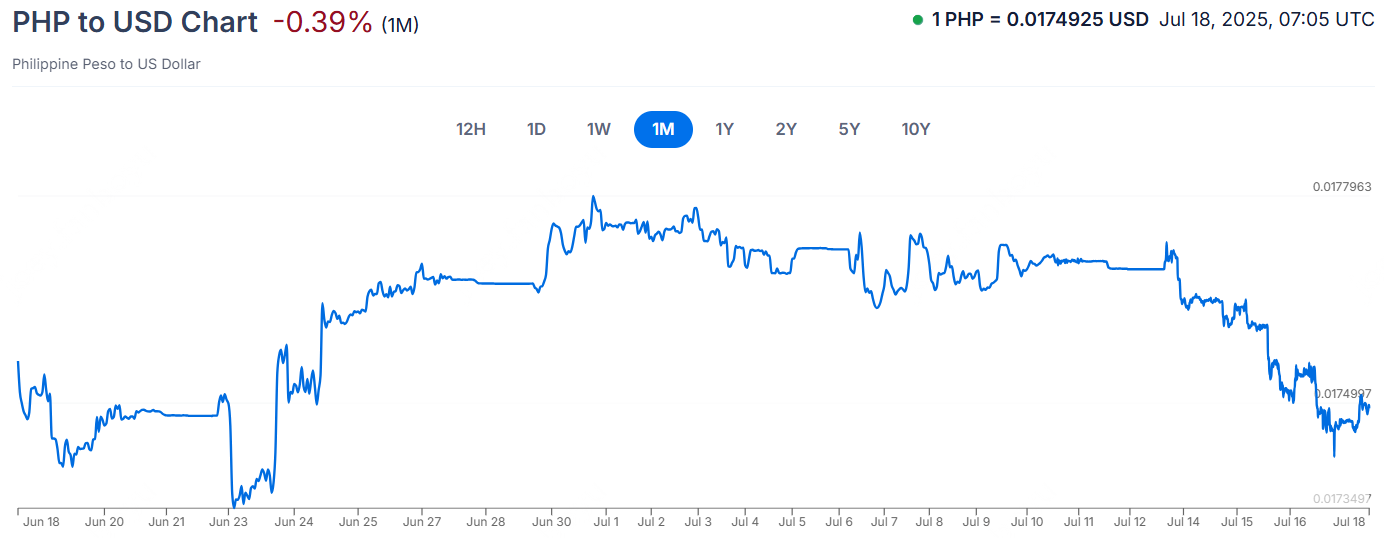Switch to the 2Y range

pos(786,129)
